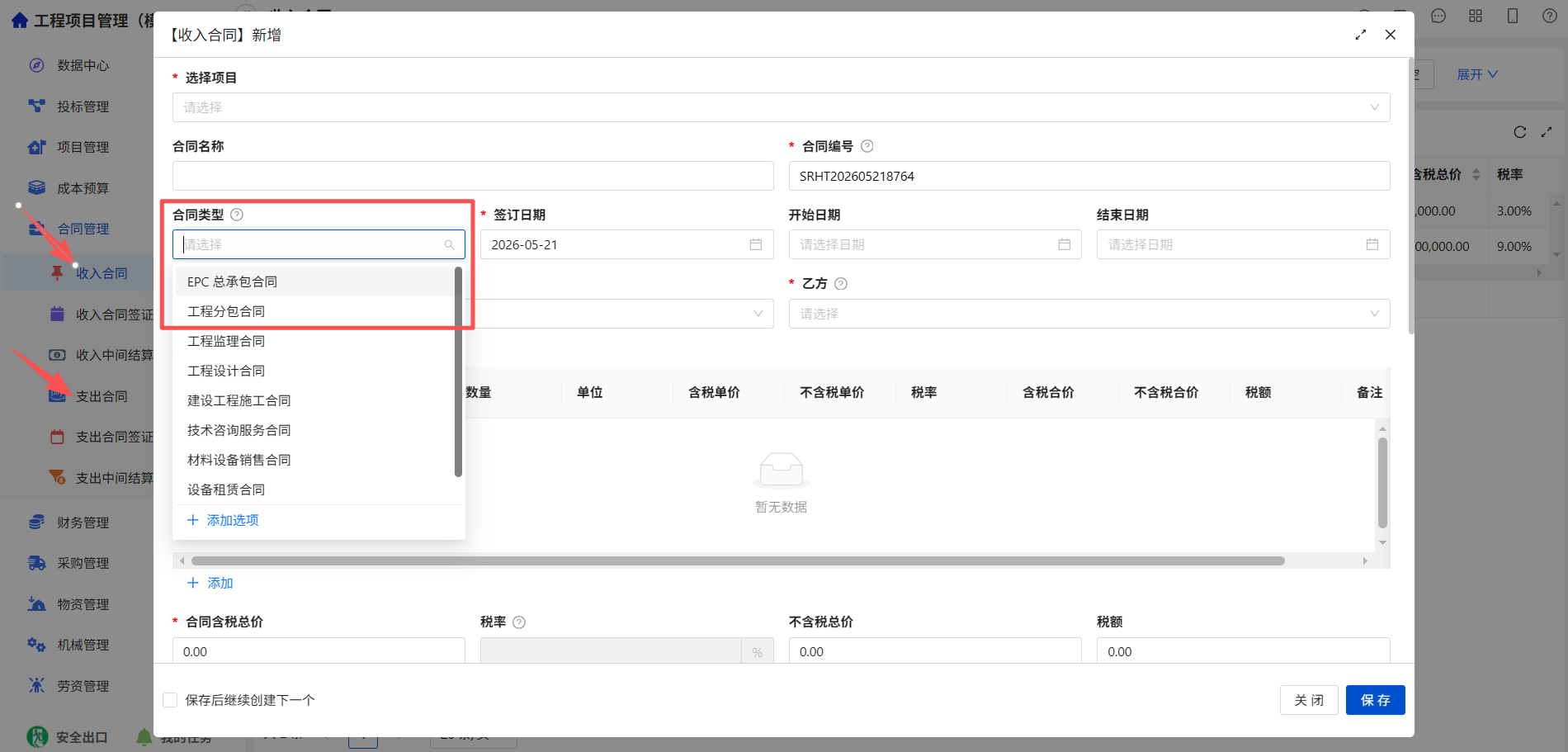Viewport: 1568px width, 752px height.
Task: Click the 成本预算 stack icon
Action: coord(36,188)
